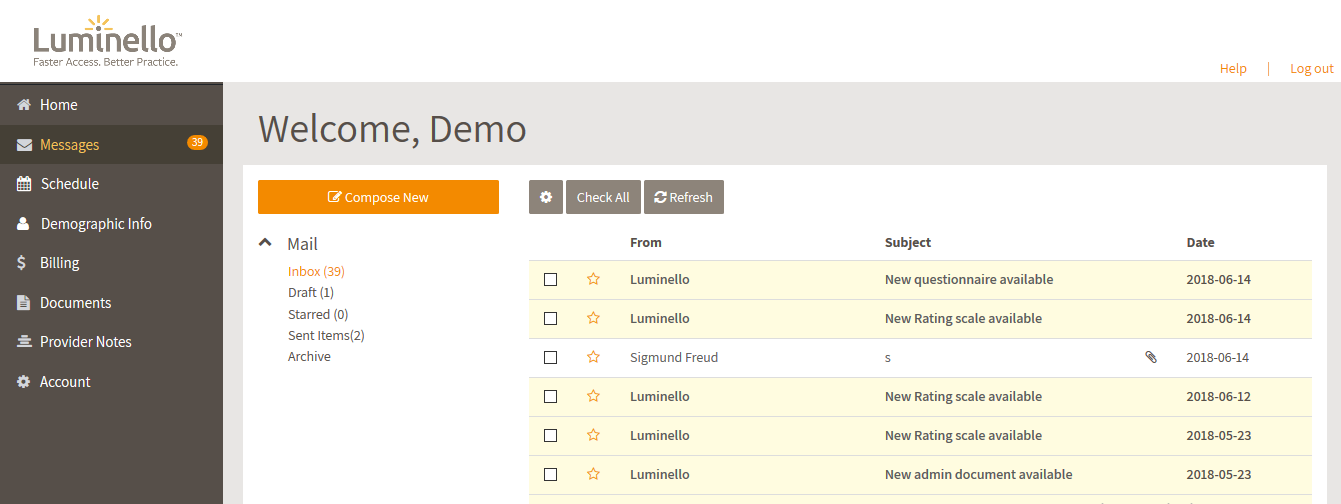The width and height of the screenshot is (1341, 504).
Task: Open the Starred (0) folder
Action: 318,314
